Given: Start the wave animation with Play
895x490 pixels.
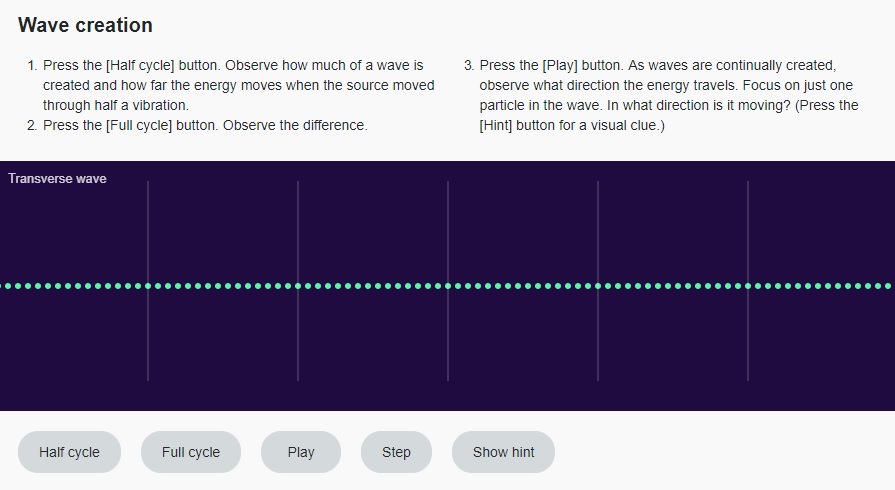Looking at the screenshot, I should click(x=301, y=452).
